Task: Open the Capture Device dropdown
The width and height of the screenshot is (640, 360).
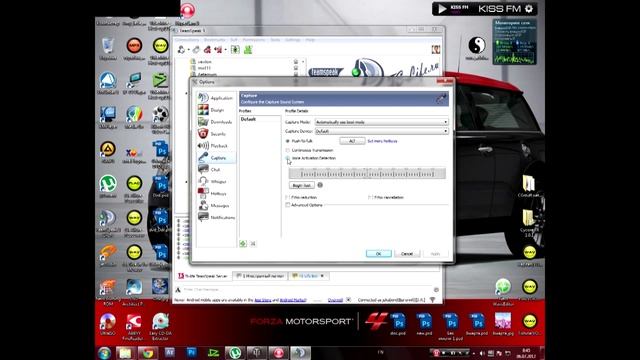Action: coord(381,131)
